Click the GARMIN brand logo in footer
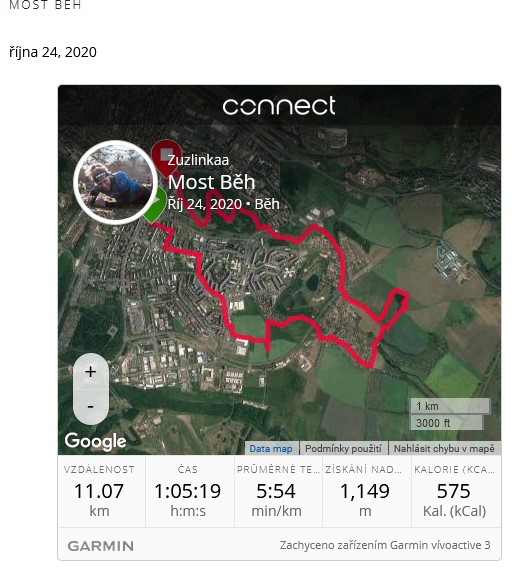 point(101,546)
